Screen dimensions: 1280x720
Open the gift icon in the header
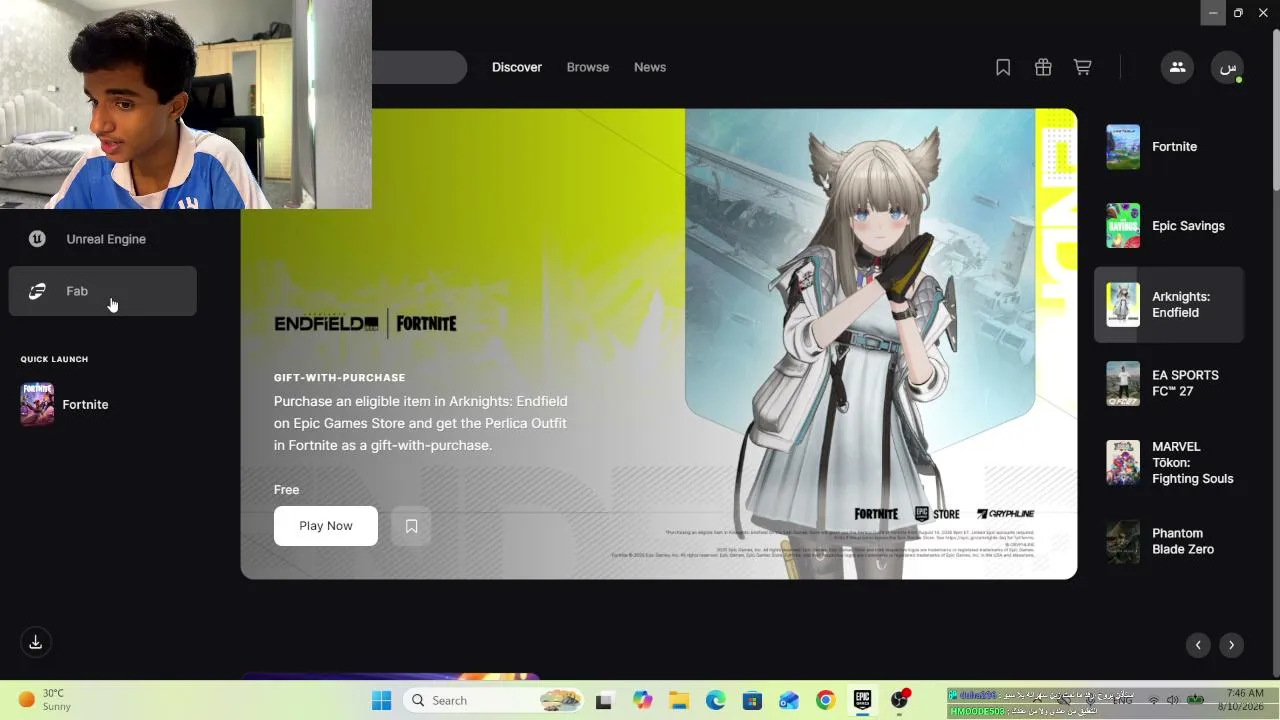(x=1043, y=67)
